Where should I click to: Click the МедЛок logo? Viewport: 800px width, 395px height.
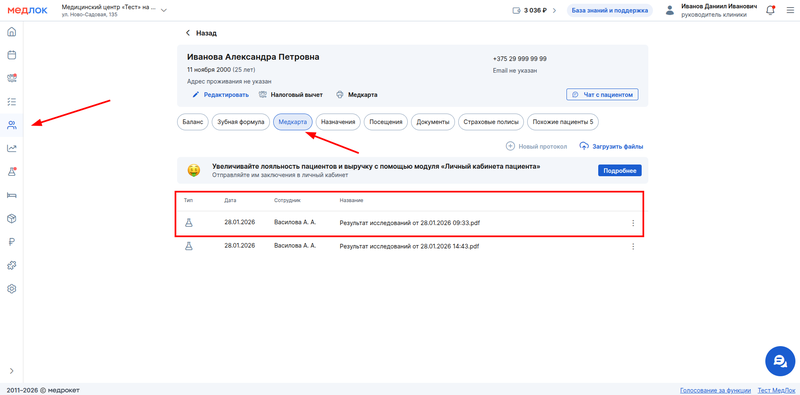pyautogui.click(x=28, y=10)
